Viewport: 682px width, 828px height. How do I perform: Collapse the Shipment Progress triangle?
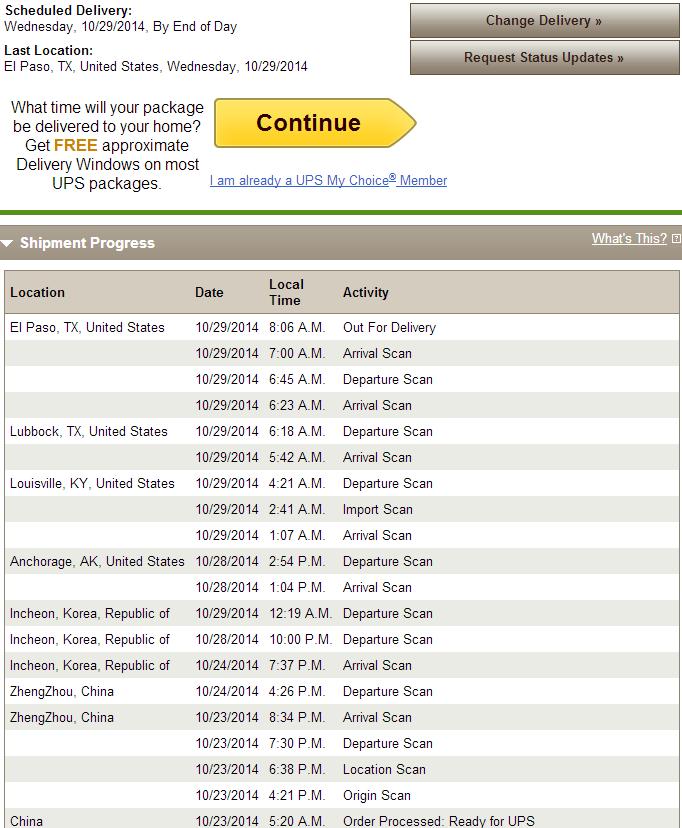click(x=7, y=243)
